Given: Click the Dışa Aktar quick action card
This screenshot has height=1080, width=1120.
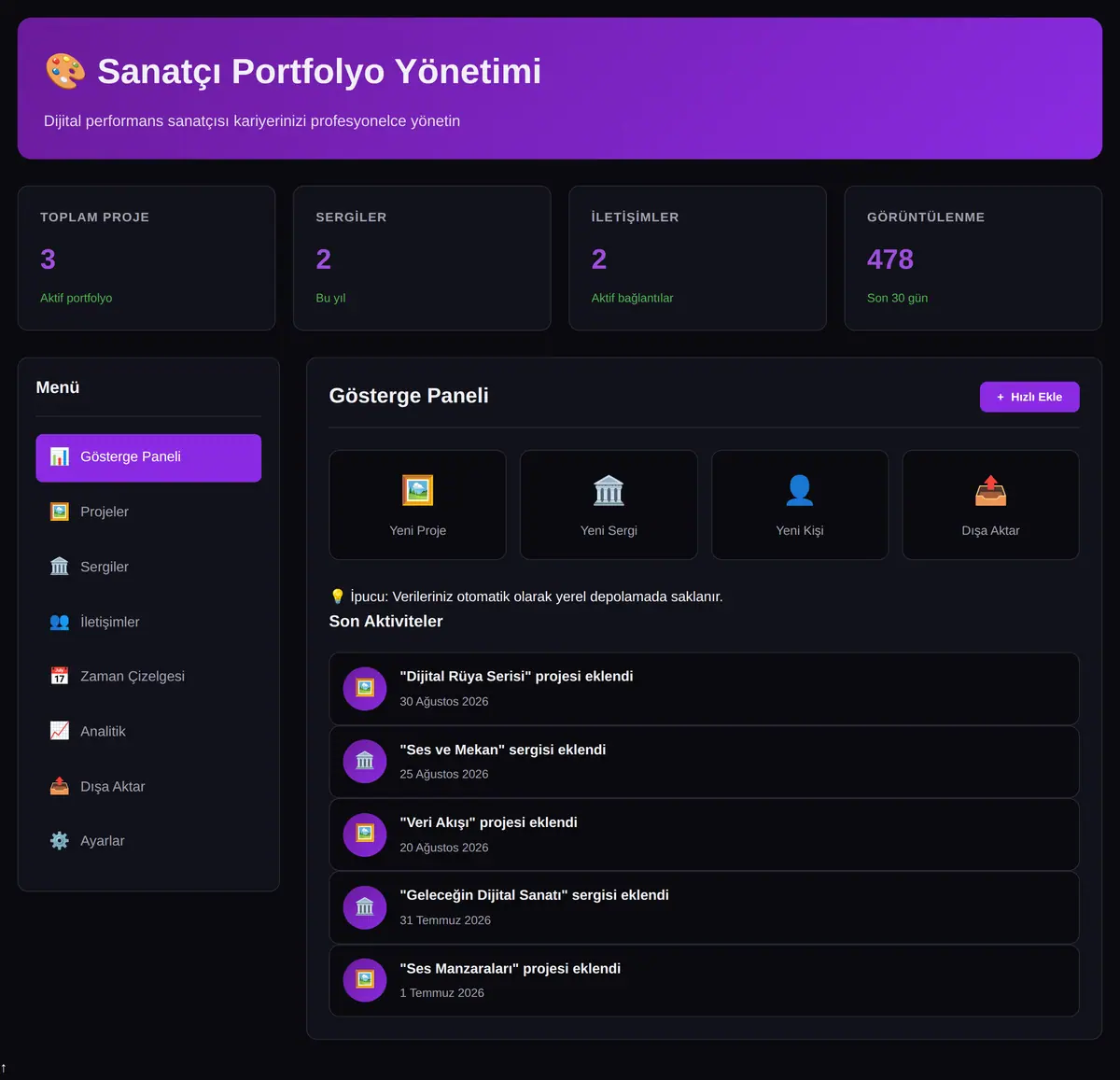Looking at the screenshot, I should coord(990,505).
